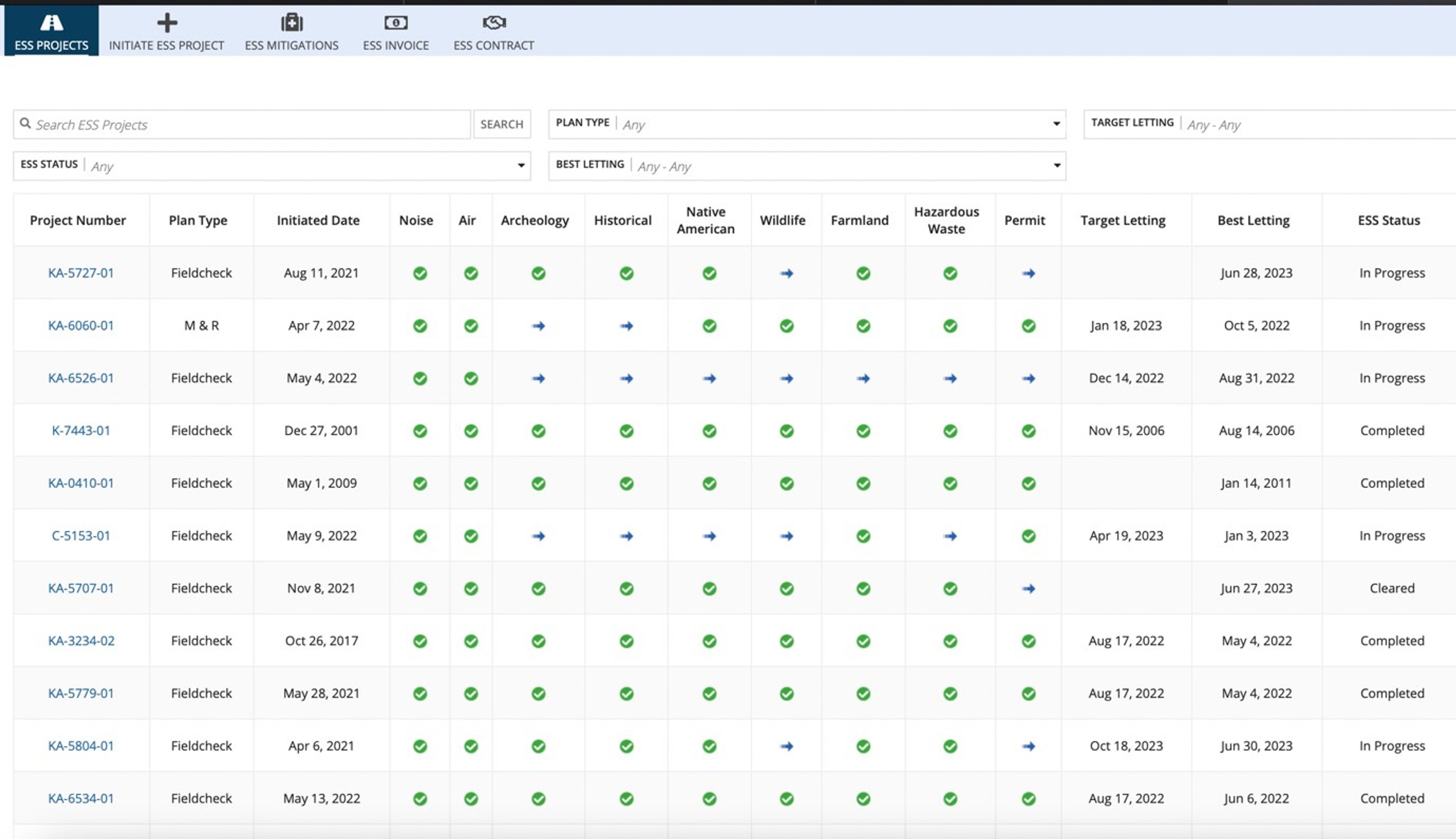Screen dimensions: 1456x839
Task: Click the Archeology arrow icon for KA-6060-01
Action: pos(538,326)
